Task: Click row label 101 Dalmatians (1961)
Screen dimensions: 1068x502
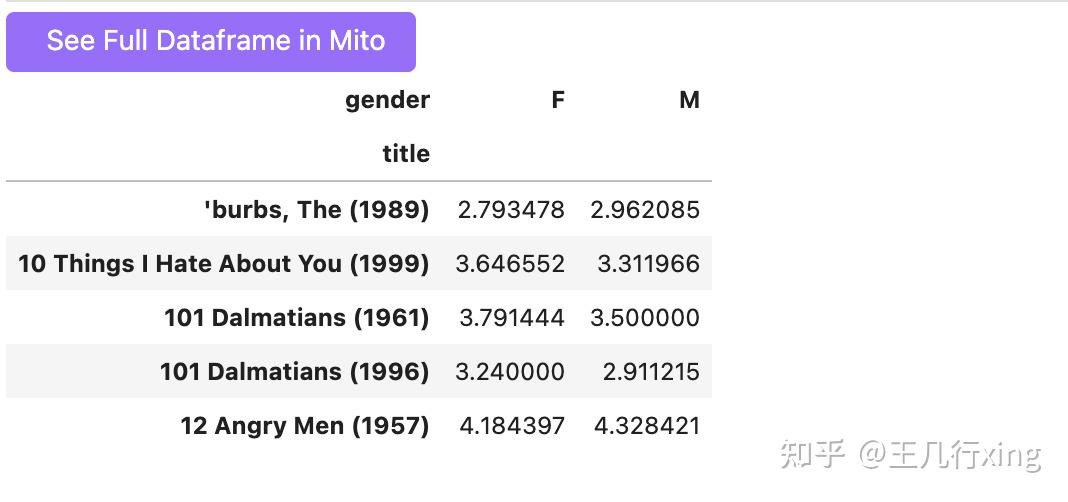Action: click(x=296, y=318)
